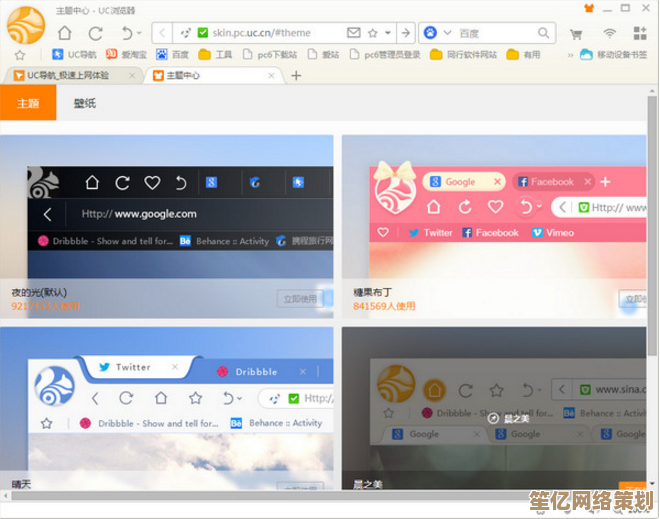
Task: Open the shopping cart icon in the toolbar
Action: click(576, 33)
